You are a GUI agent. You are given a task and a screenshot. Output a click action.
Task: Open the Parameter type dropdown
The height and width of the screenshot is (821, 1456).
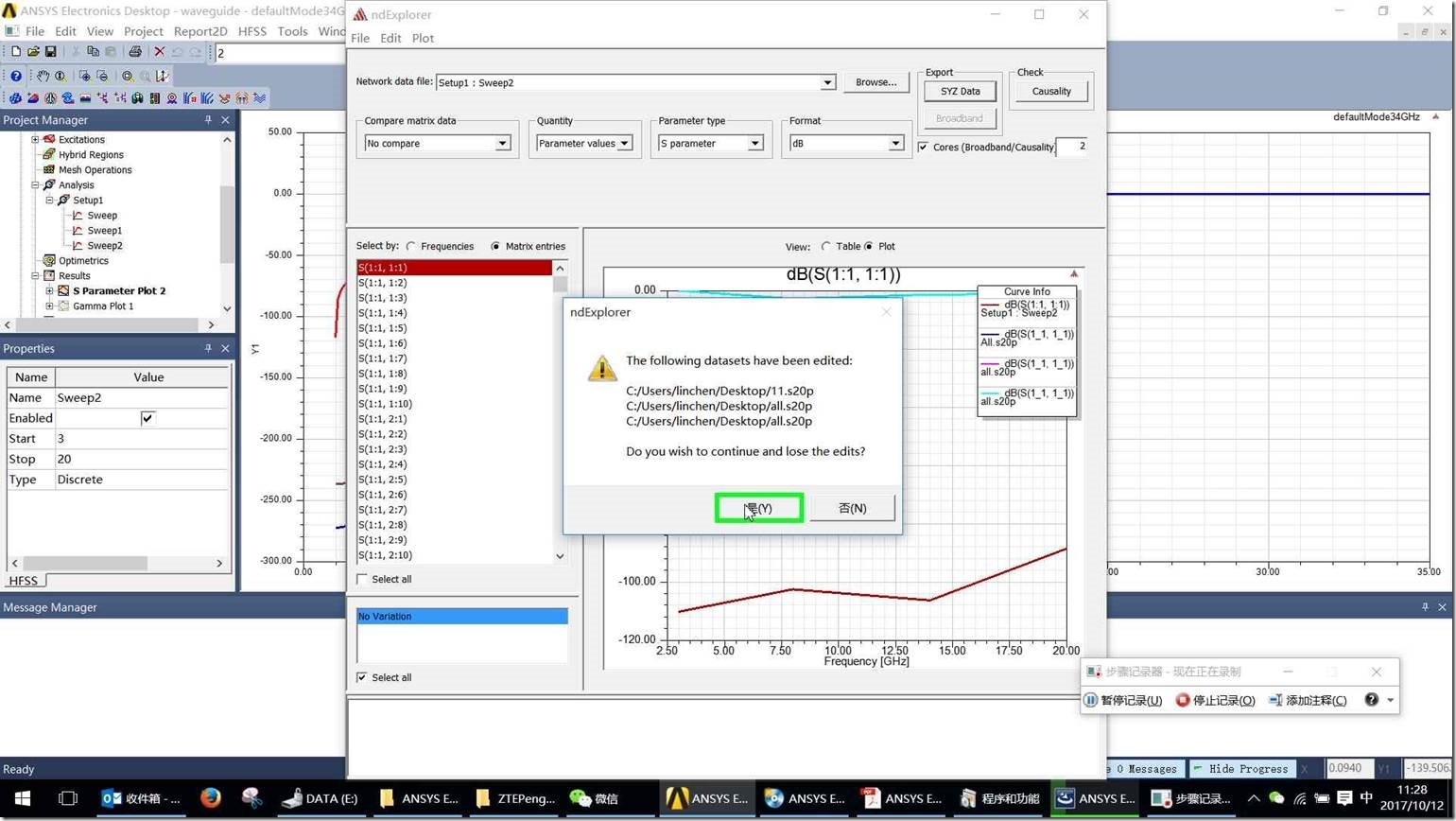click(x=755, y=143)
